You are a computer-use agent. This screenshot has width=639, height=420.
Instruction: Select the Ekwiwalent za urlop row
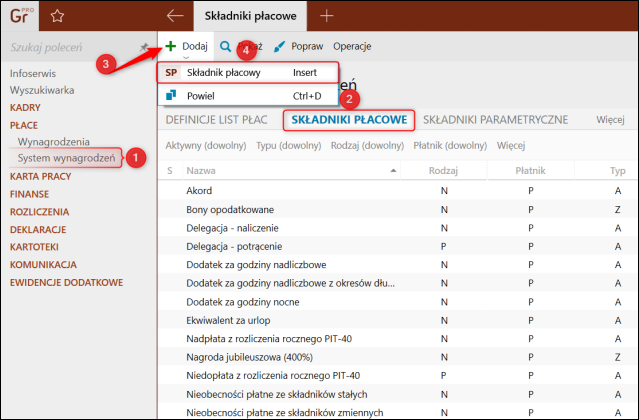pos(397,320)
